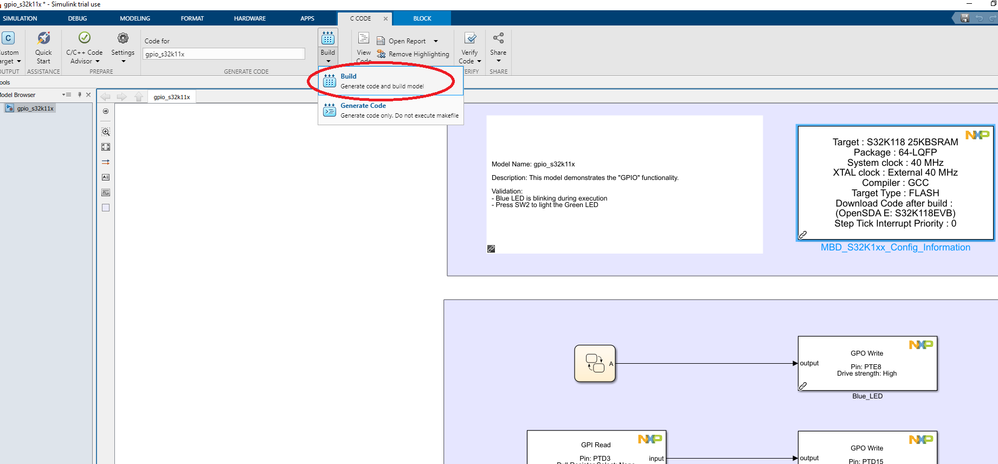Click the Open Report icon
Image resolution: width=998 pixels, height=464 pixels.
pyautogui.click(x=382, y=41)
